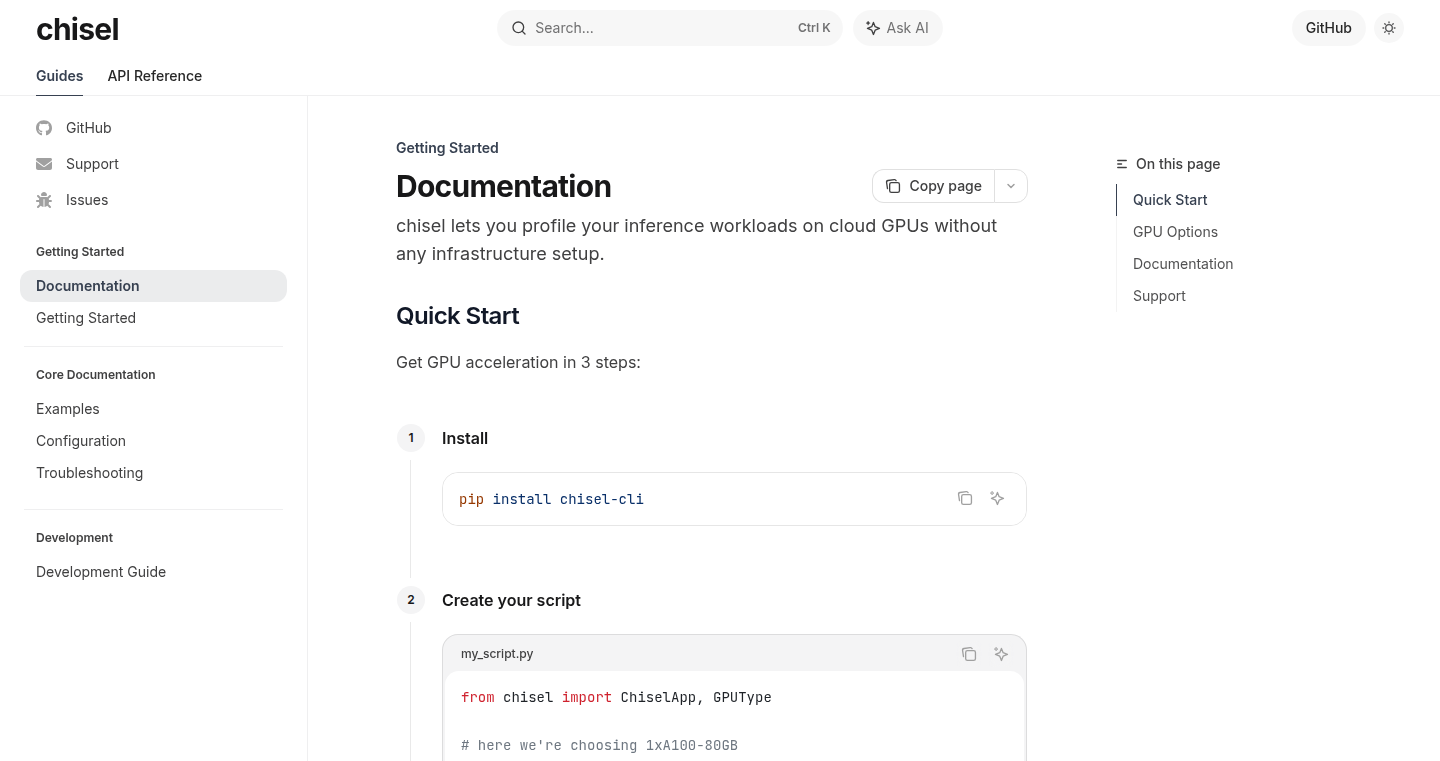Click the my_script.py file name label
Screen dimensions: 1440x761
[x=497, y=654]
